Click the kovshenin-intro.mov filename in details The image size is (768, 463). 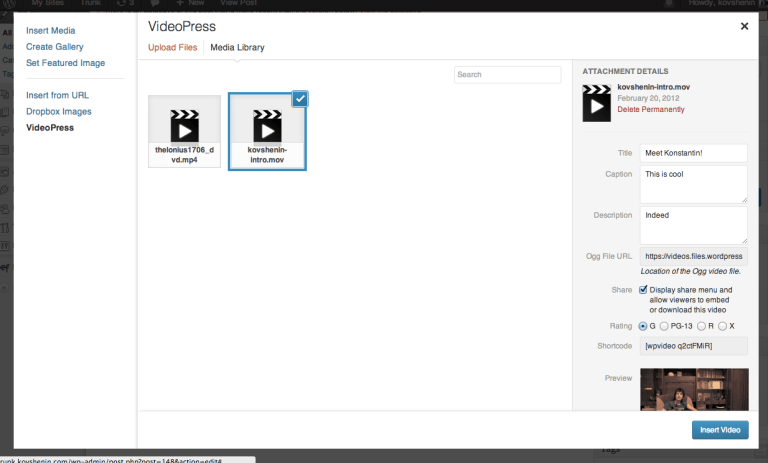[x=653, y=87]
